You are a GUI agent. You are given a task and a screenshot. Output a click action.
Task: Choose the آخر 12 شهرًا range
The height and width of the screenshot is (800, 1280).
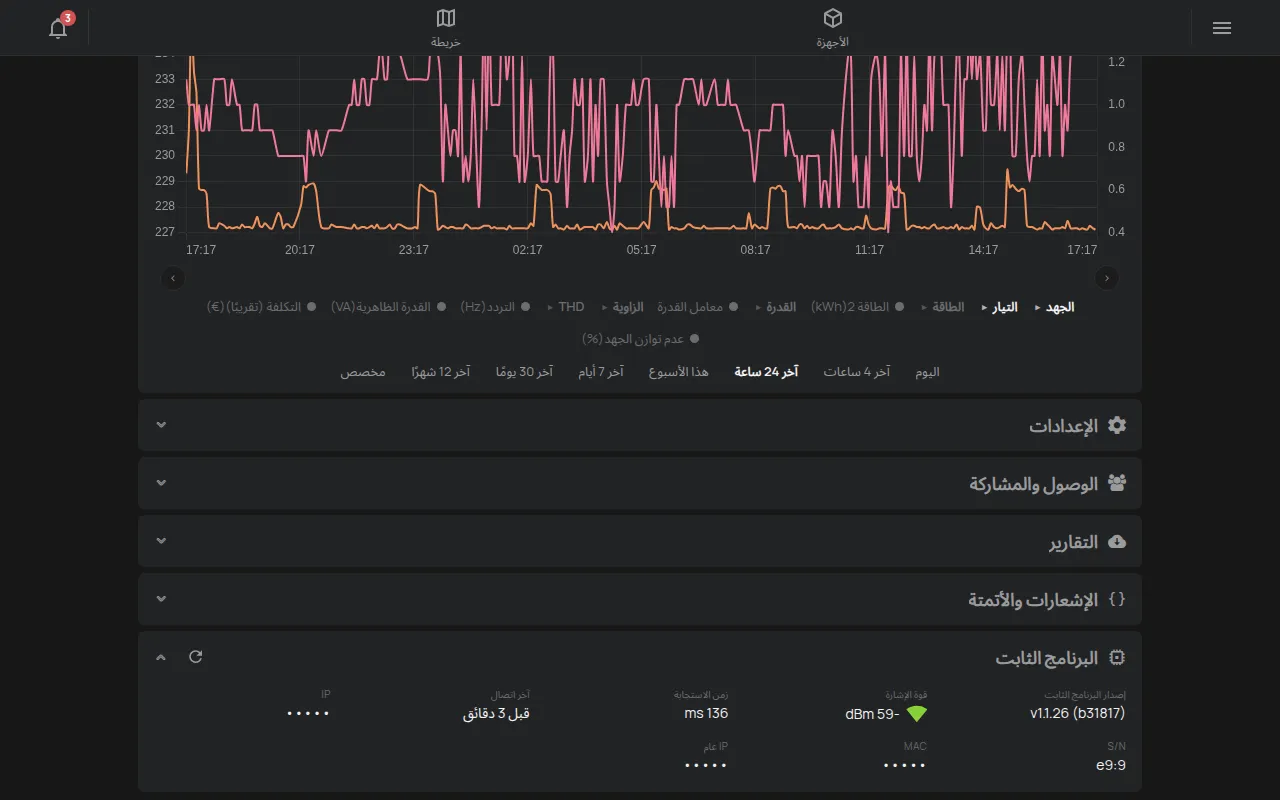440,372
